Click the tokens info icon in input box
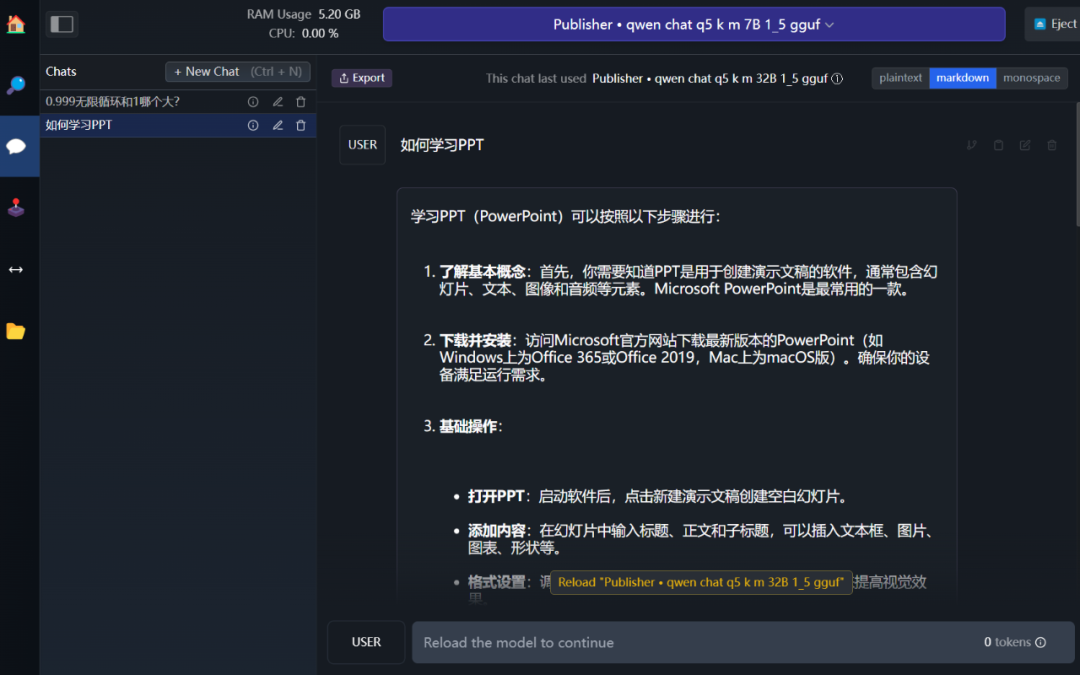This screenshot has width=1080, height=675. tap(1041, 643)
